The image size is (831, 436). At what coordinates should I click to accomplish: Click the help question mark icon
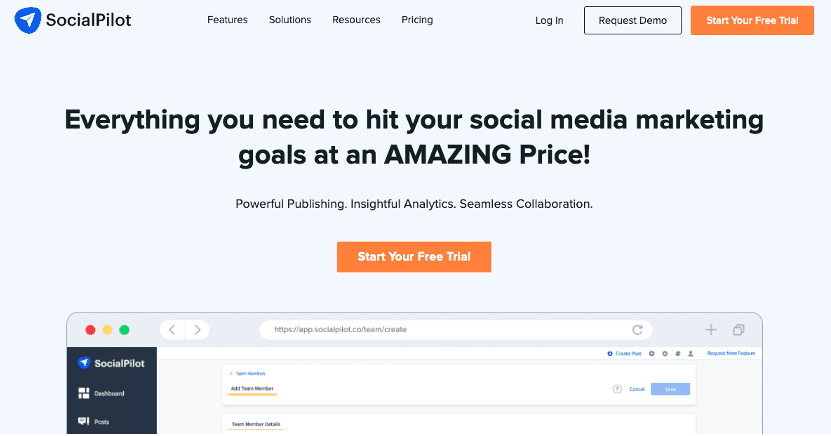(617, 388)
